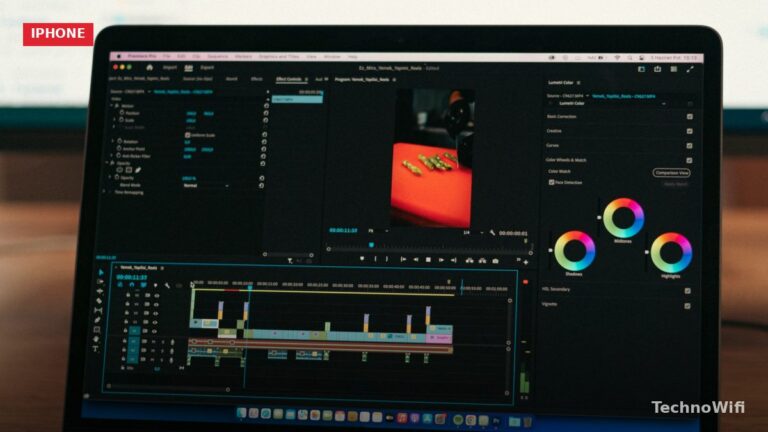This screenshot has height=432, width=768.
Task: Click the Shadows color wheel
Action: pos(575,251)
